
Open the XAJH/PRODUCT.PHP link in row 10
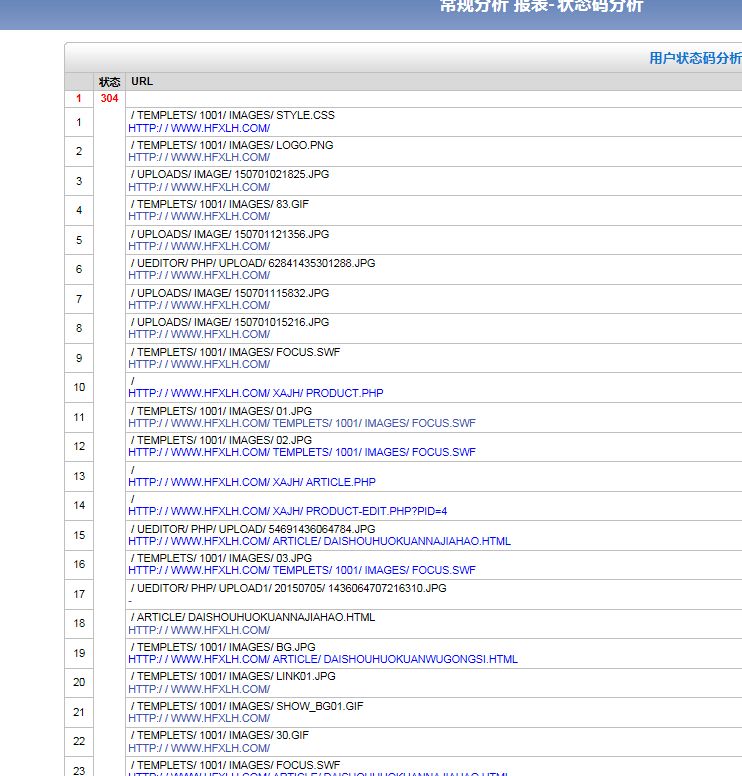pyautogui.click(x=255, y=393)
